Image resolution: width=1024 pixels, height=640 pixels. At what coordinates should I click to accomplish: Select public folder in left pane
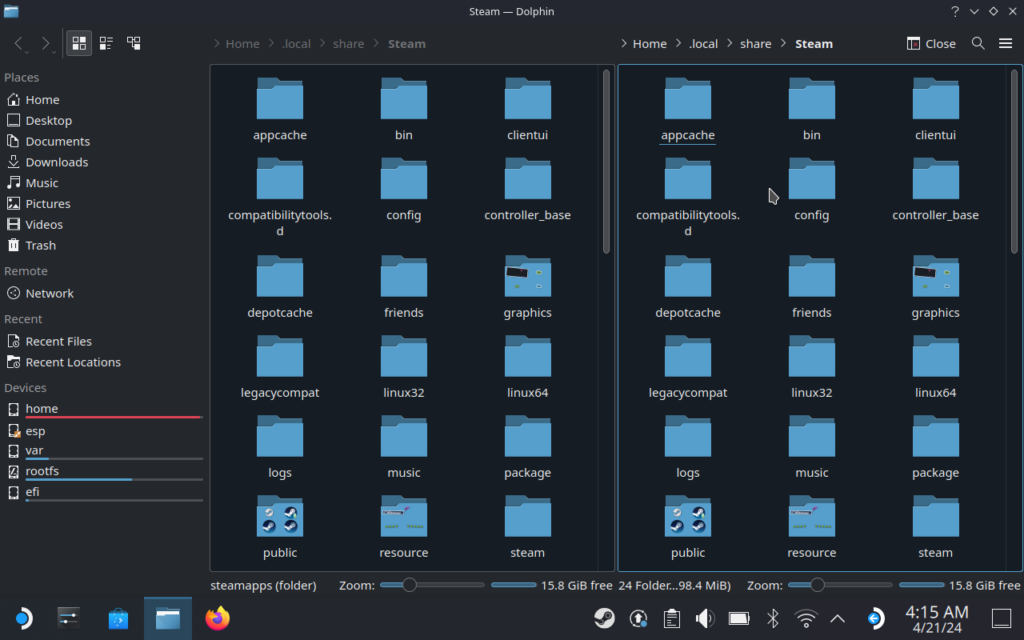pos(280,527)
